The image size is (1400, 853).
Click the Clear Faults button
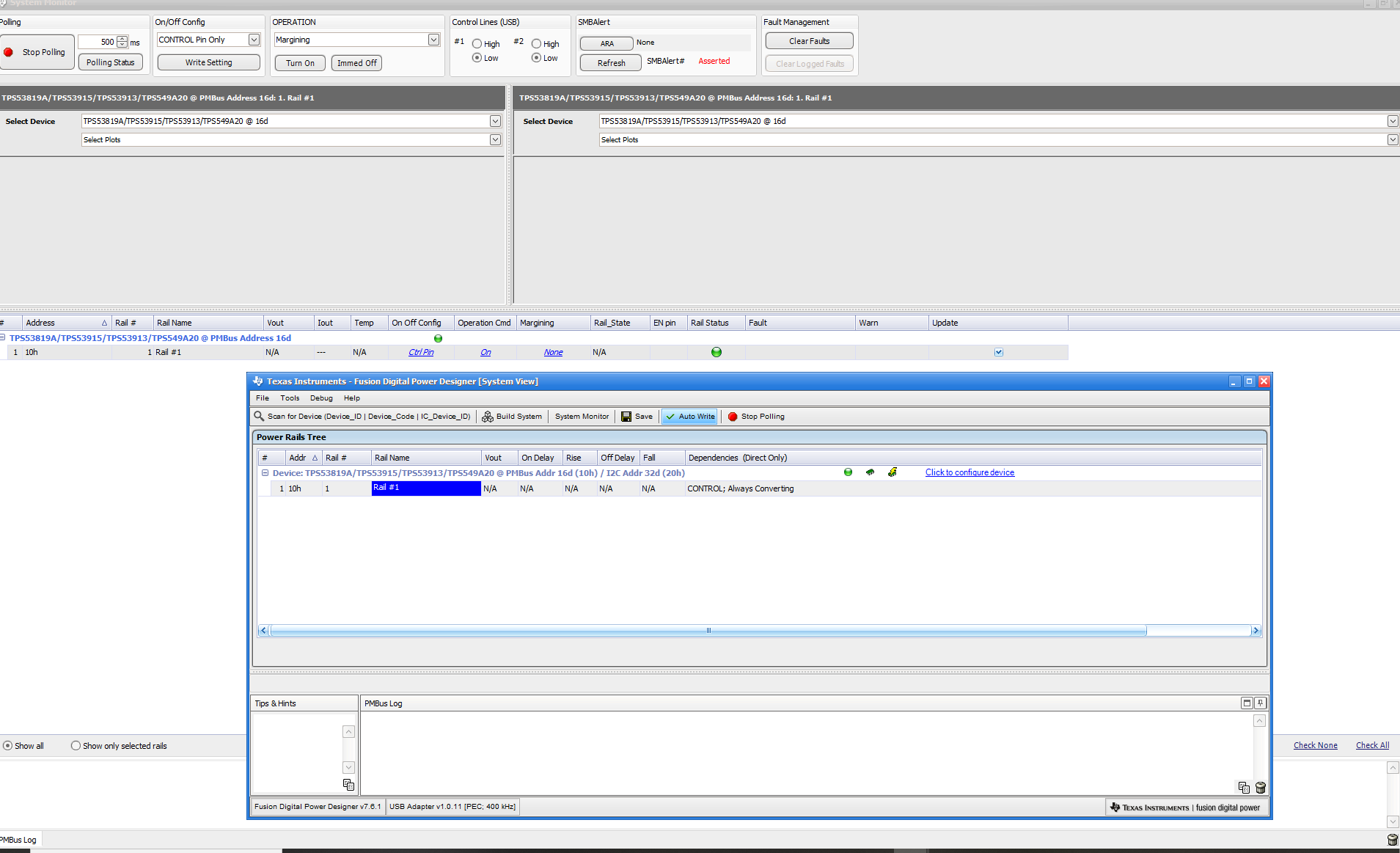tap(810, 41)
